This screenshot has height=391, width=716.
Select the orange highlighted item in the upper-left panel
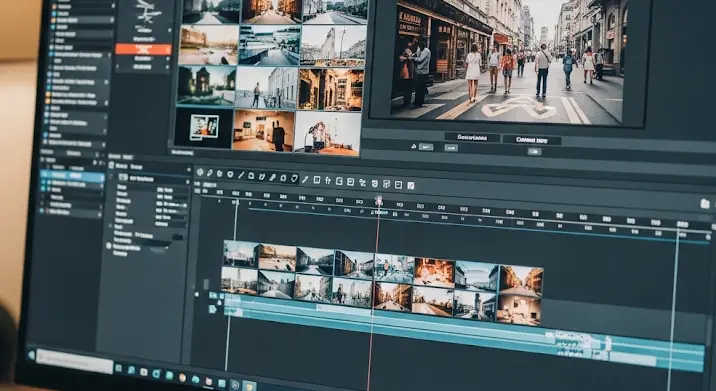(143, 49)
